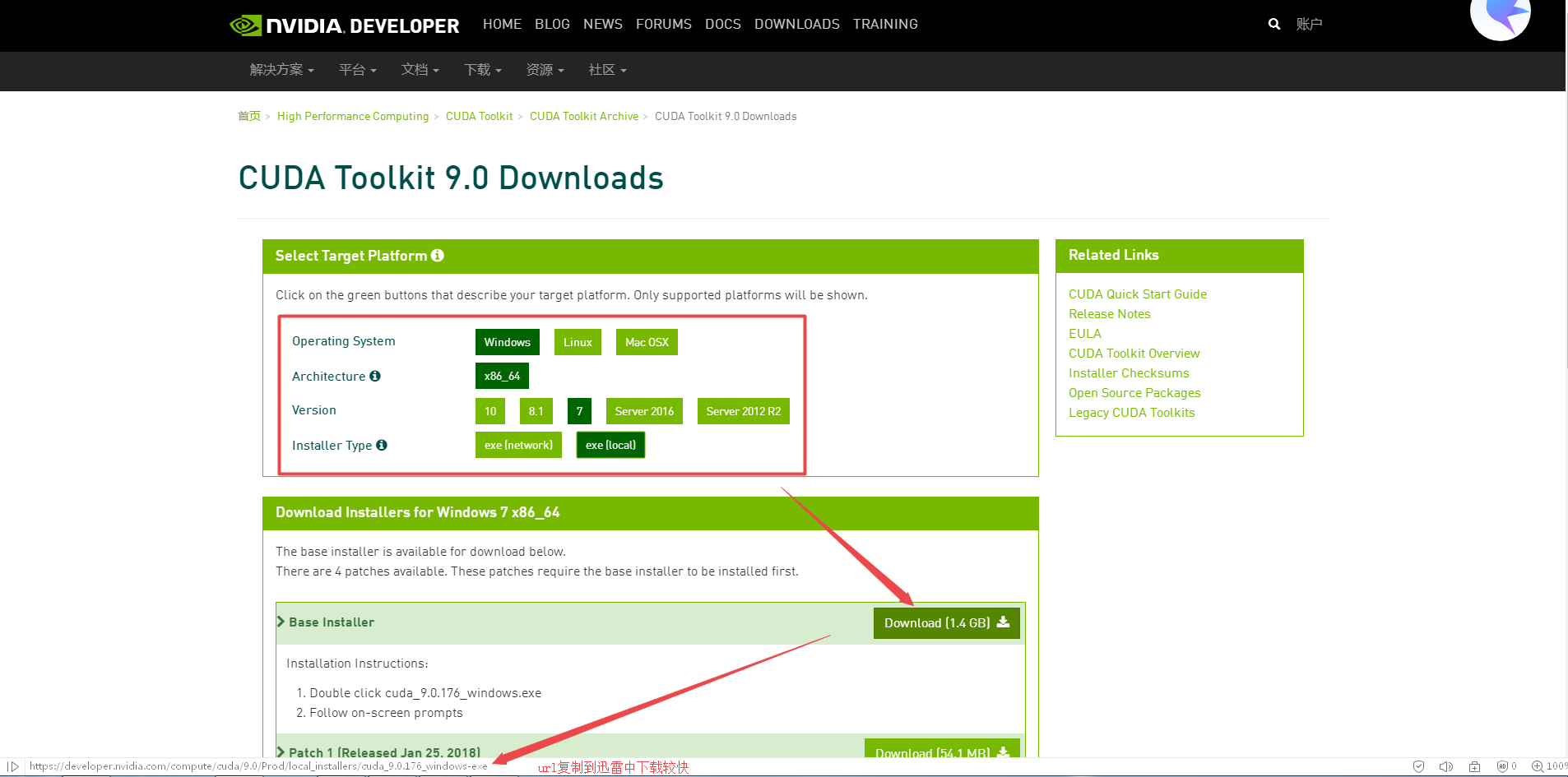
Task: Click the NVIDIA Developer logo
Action: 344,25
